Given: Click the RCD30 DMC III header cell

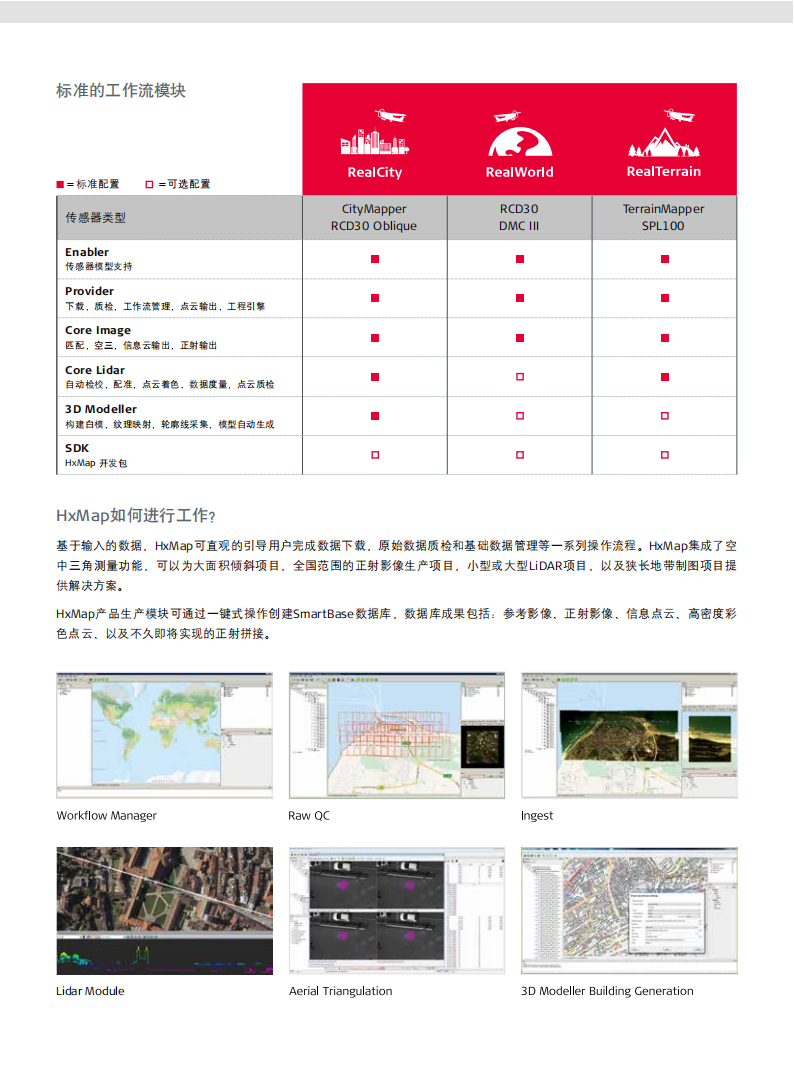Looking at the screenshot, I should [x=520, y=218].
